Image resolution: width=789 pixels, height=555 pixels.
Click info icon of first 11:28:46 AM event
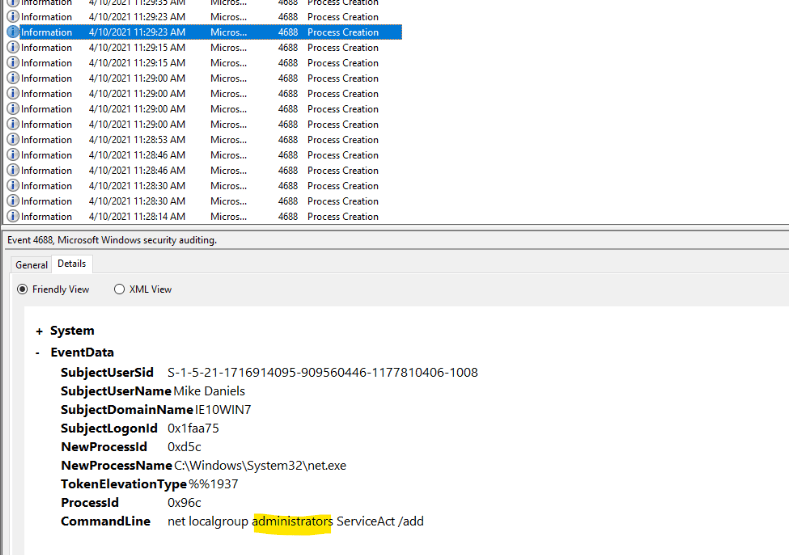13,155
